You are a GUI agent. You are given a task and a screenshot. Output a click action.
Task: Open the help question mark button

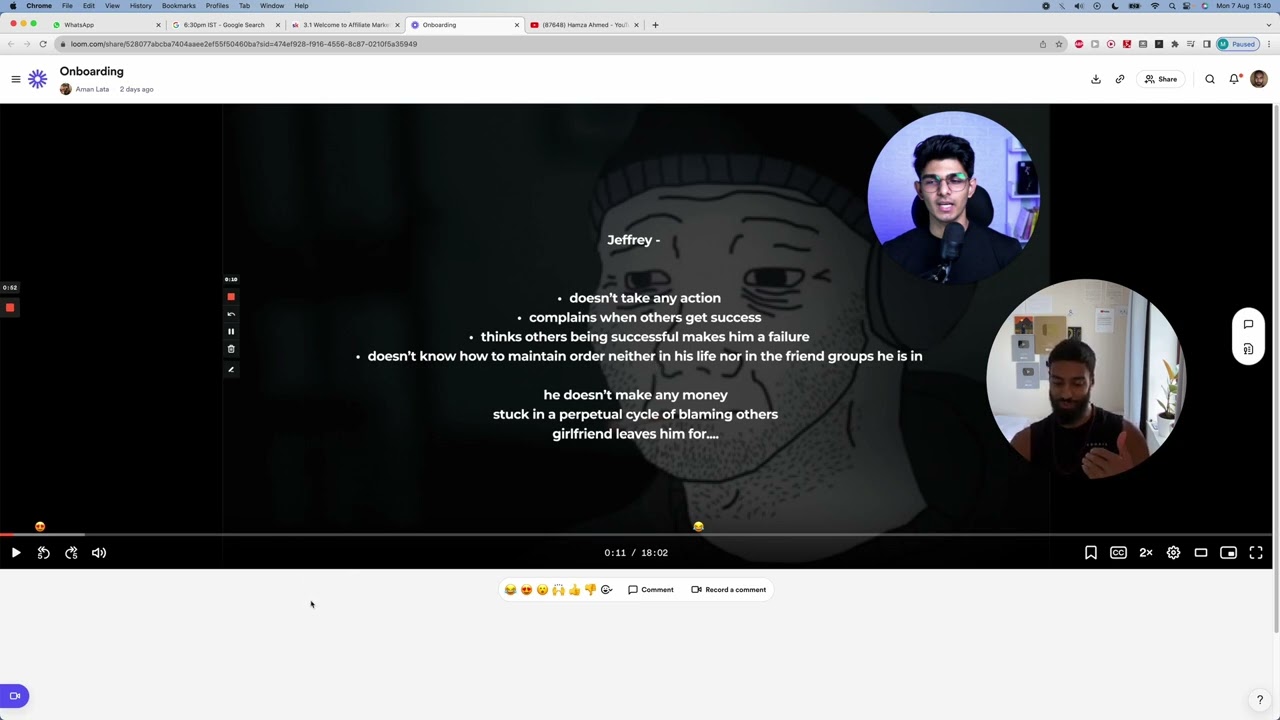pos(1260,700)
